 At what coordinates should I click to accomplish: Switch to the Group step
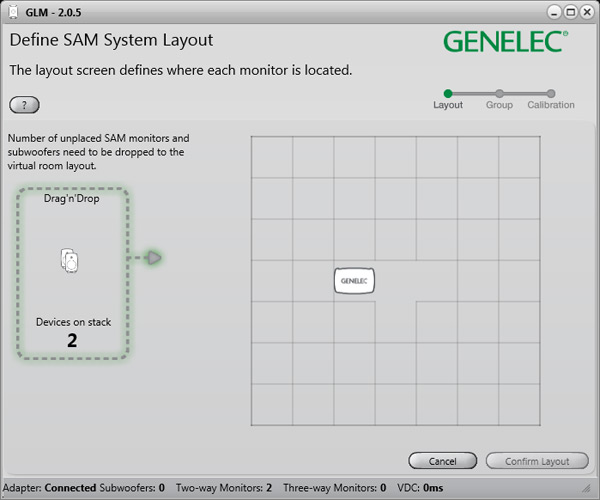point(499,94)
